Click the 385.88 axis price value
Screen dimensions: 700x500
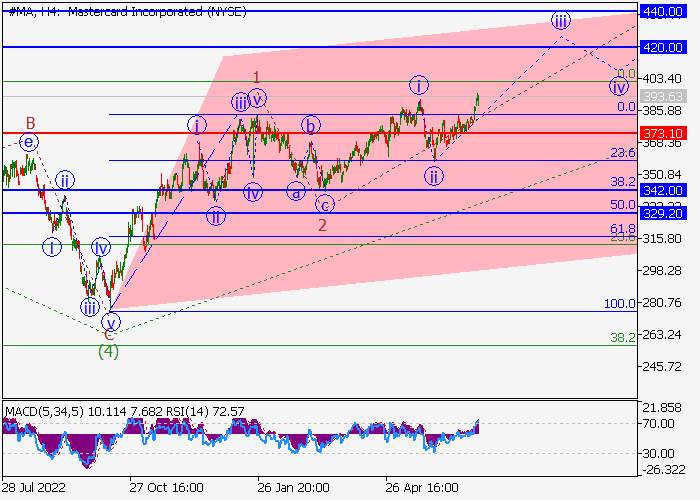click(x=662, y=111)
